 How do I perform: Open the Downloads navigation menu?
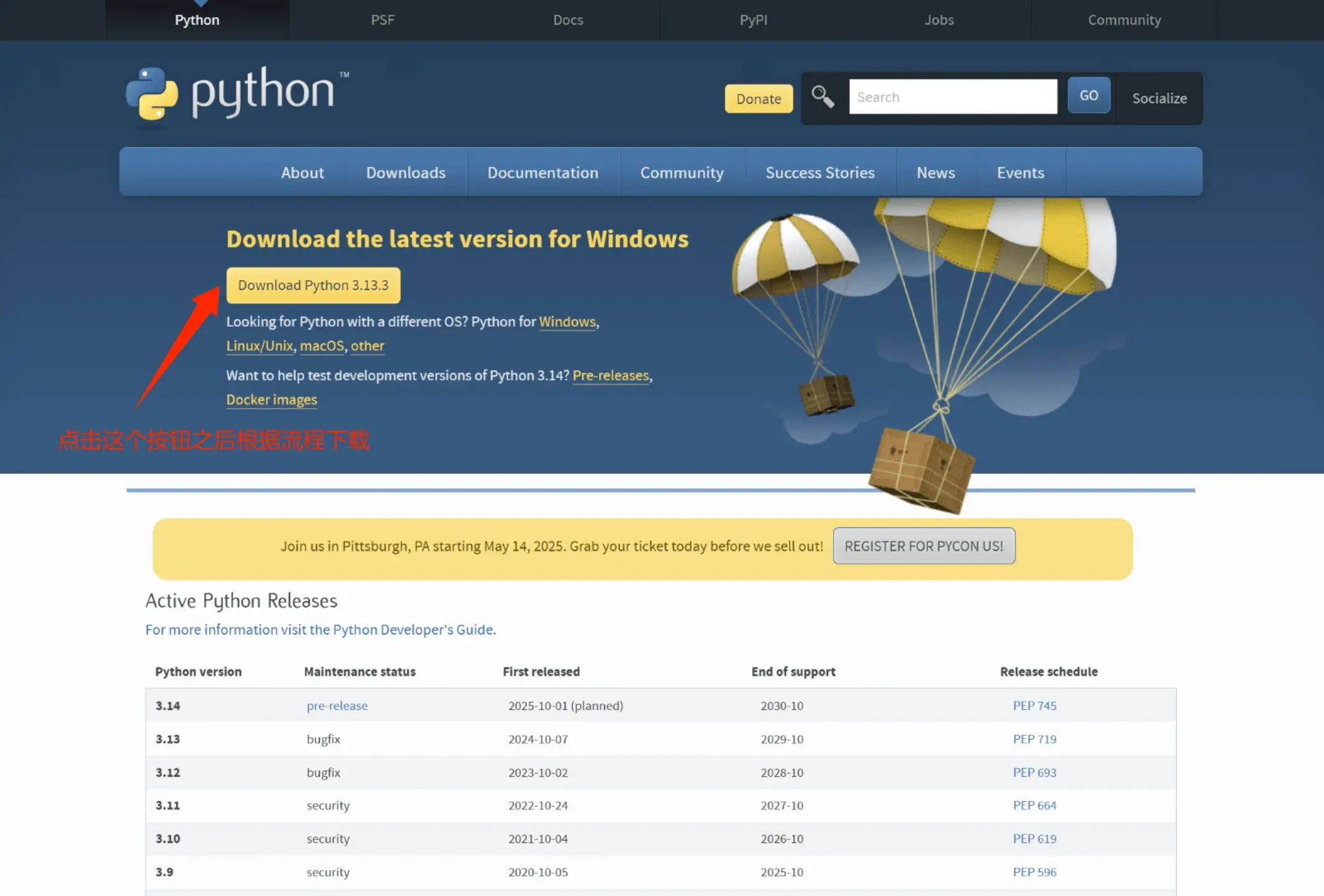(x=406, y=173)
